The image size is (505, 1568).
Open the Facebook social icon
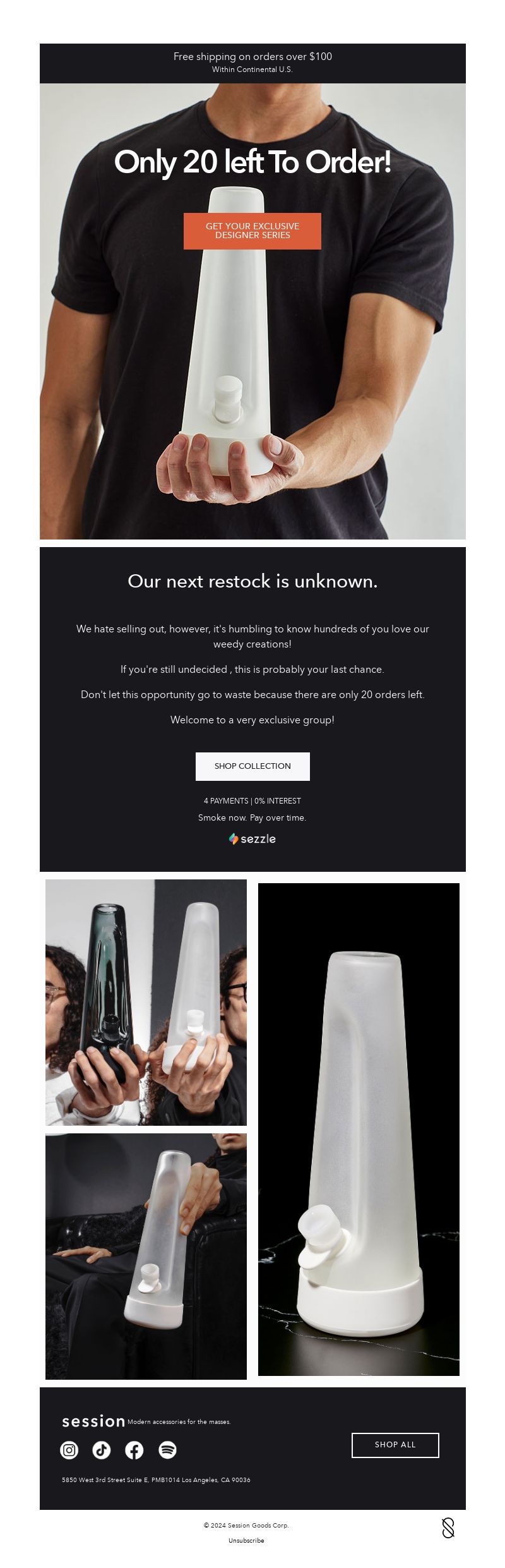(134, 1450)
